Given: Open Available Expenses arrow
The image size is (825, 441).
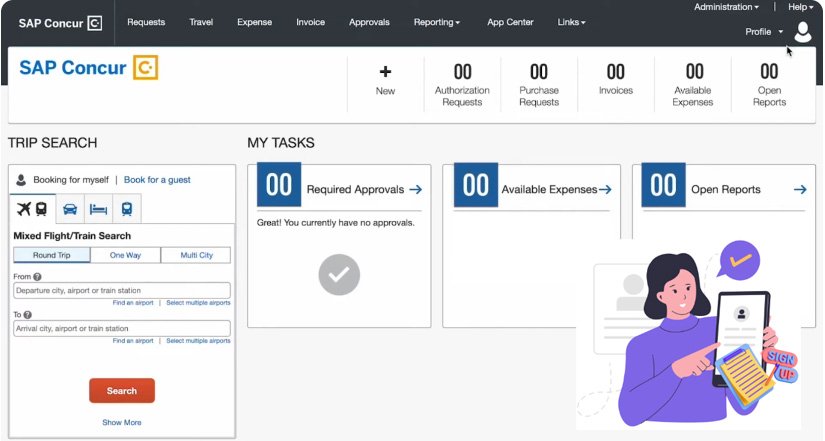Looking at the screenshot, I should [x=605, y=189].
